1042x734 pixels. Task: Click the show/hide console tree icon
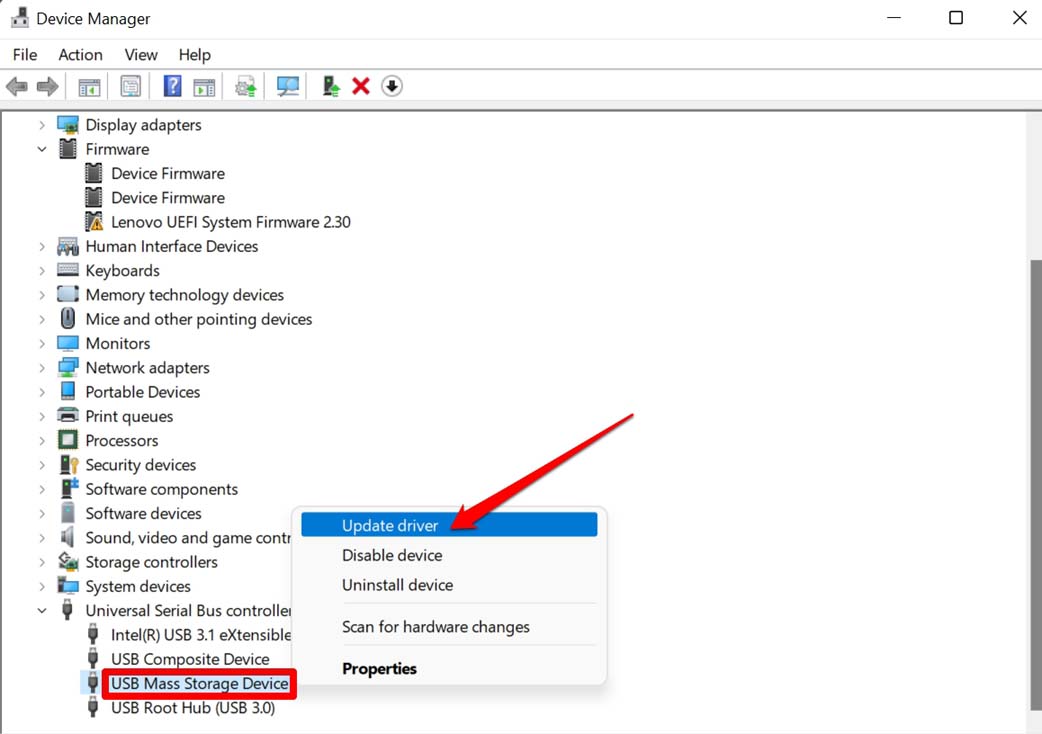pyautogui.click(x=89, y=87)
